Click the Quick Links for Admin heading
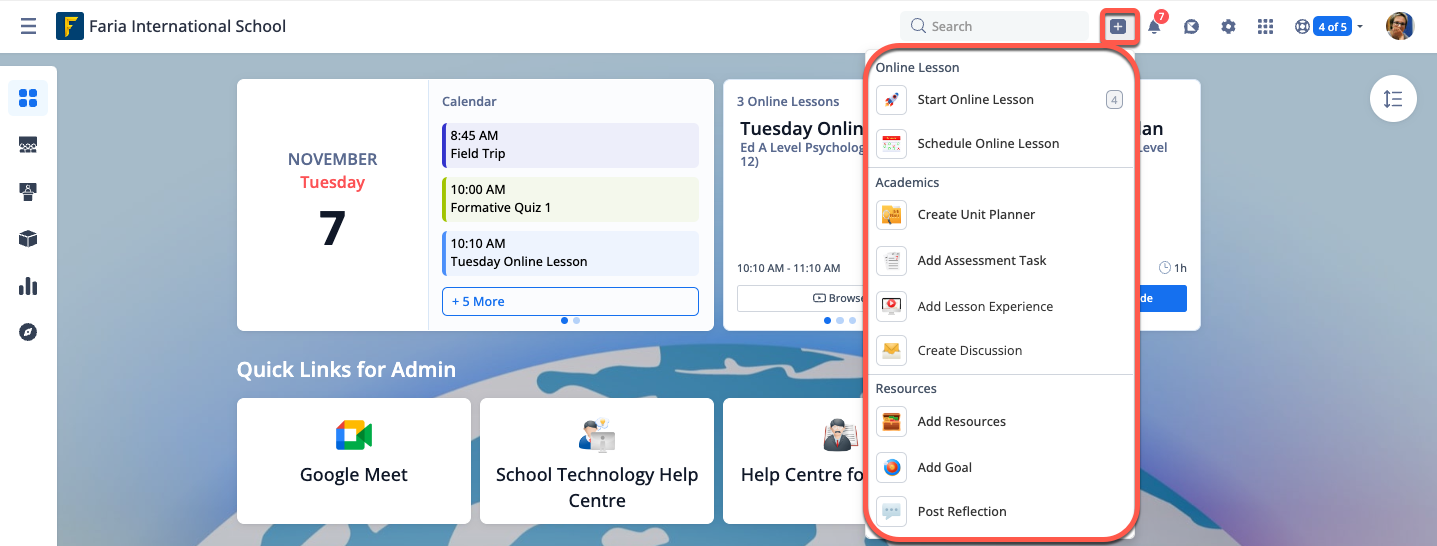 click(x=346, y=370)
